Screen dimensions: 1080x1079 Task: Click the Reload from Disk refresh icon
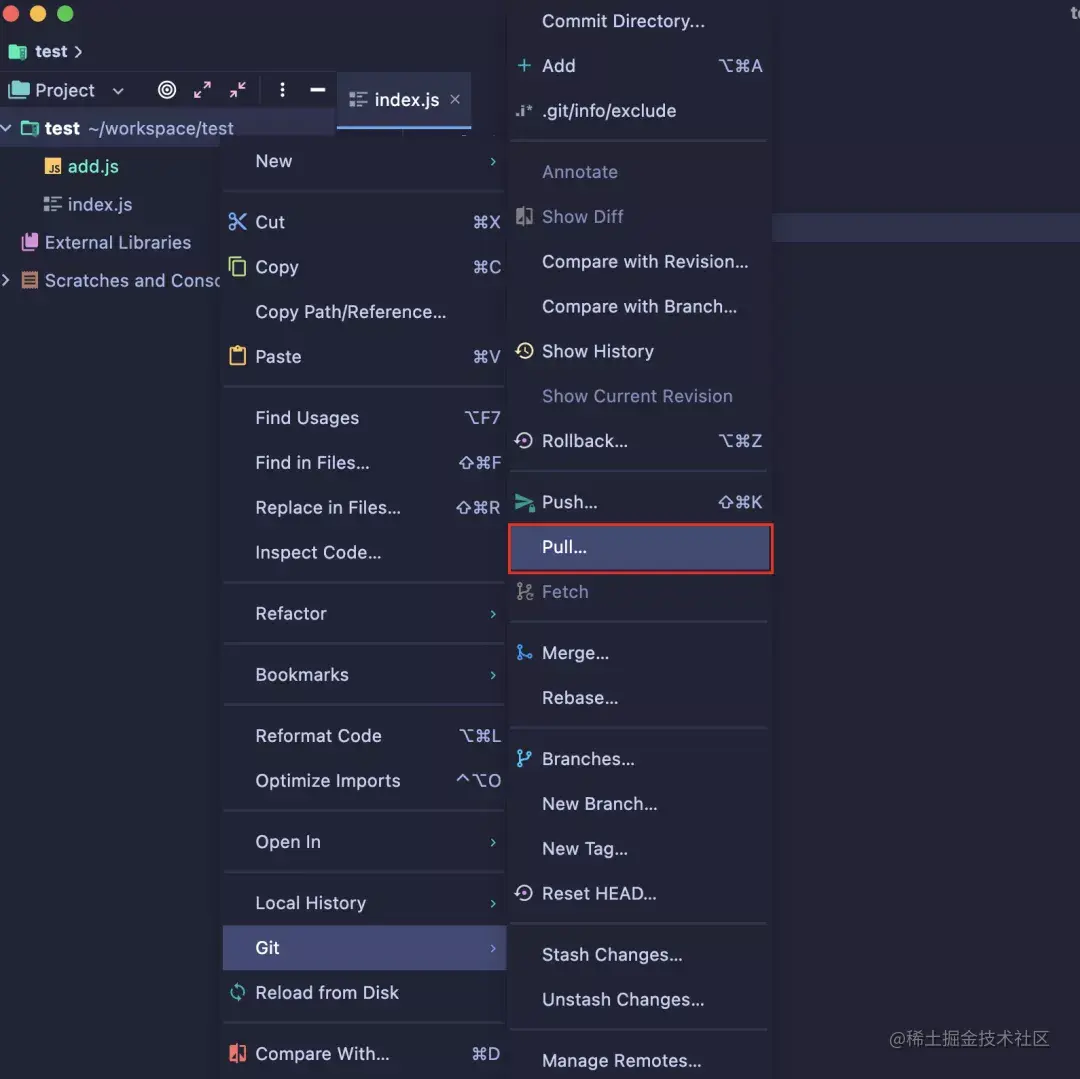tap(237, 992)
